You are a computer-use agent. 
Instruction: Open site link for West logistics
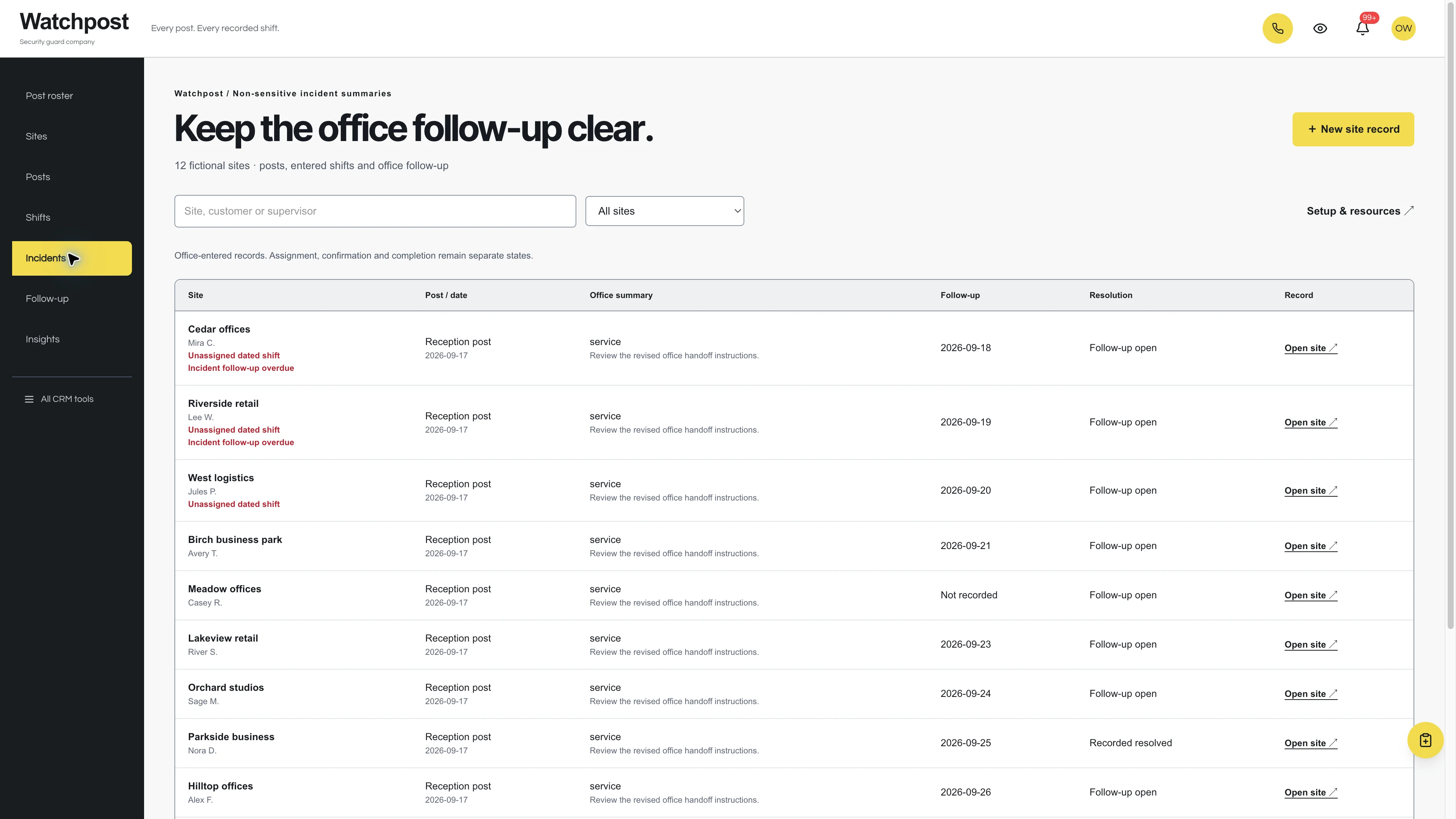(x=1311, y=491)
